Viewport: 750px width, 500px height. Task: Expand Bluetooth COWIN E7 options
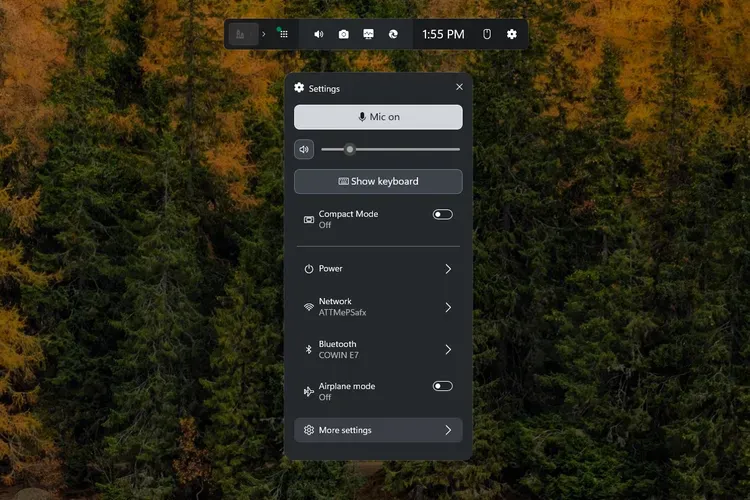point(448,349)
